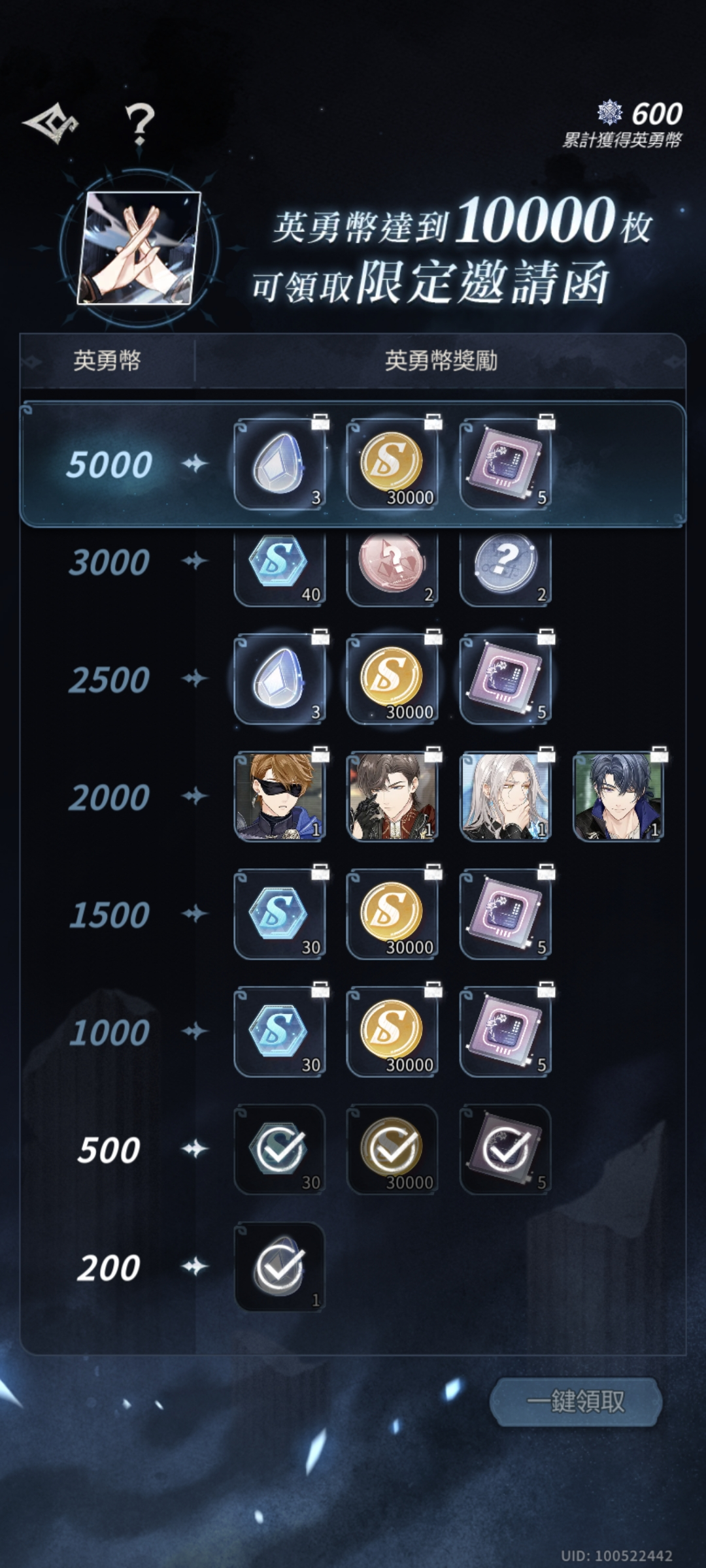Viewport: 706px width, 1568px height.
Task: Select the blue hexagon S reward for 3000
Action: [280, 567]
